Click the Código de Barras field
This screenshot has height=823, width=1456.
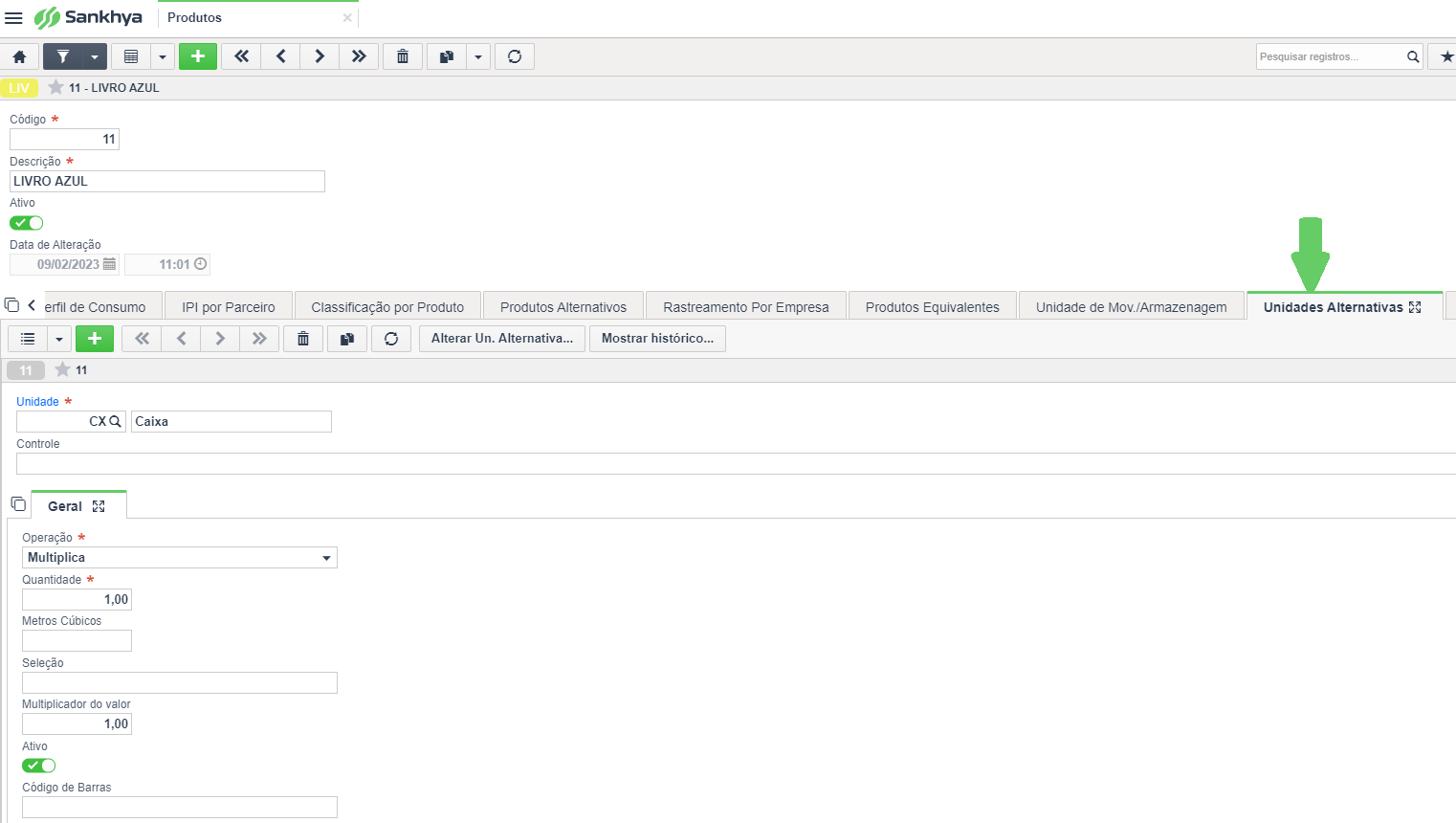(180, 808)
